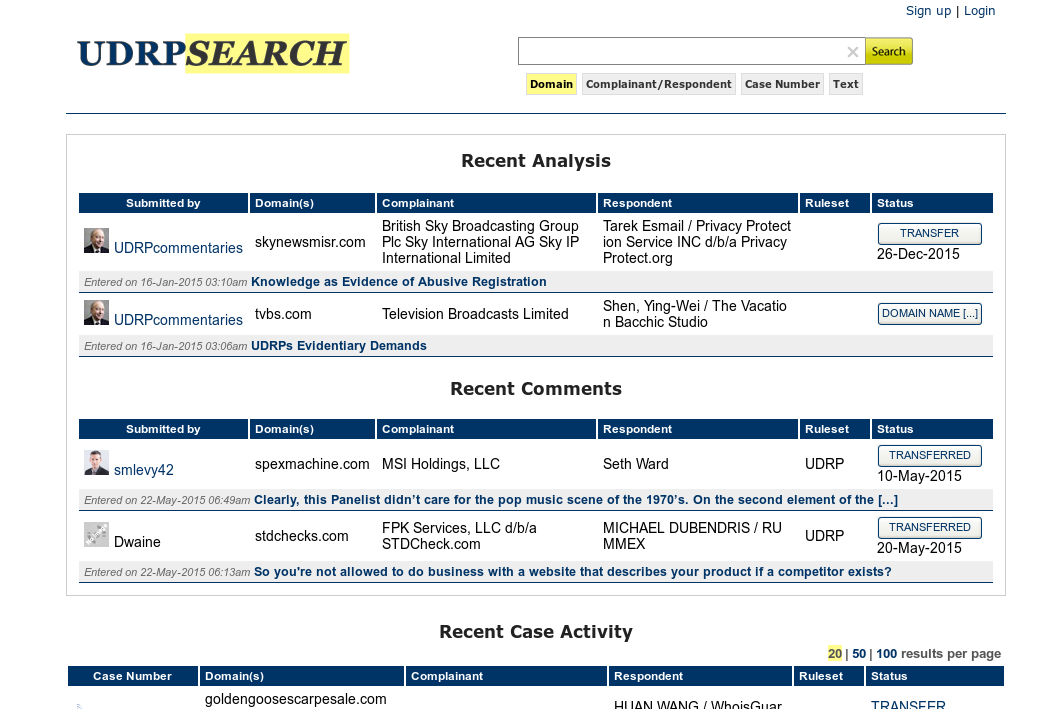Click 'Entered on 16-Jan-2015 03:06am' timestamp

point(165,346)
